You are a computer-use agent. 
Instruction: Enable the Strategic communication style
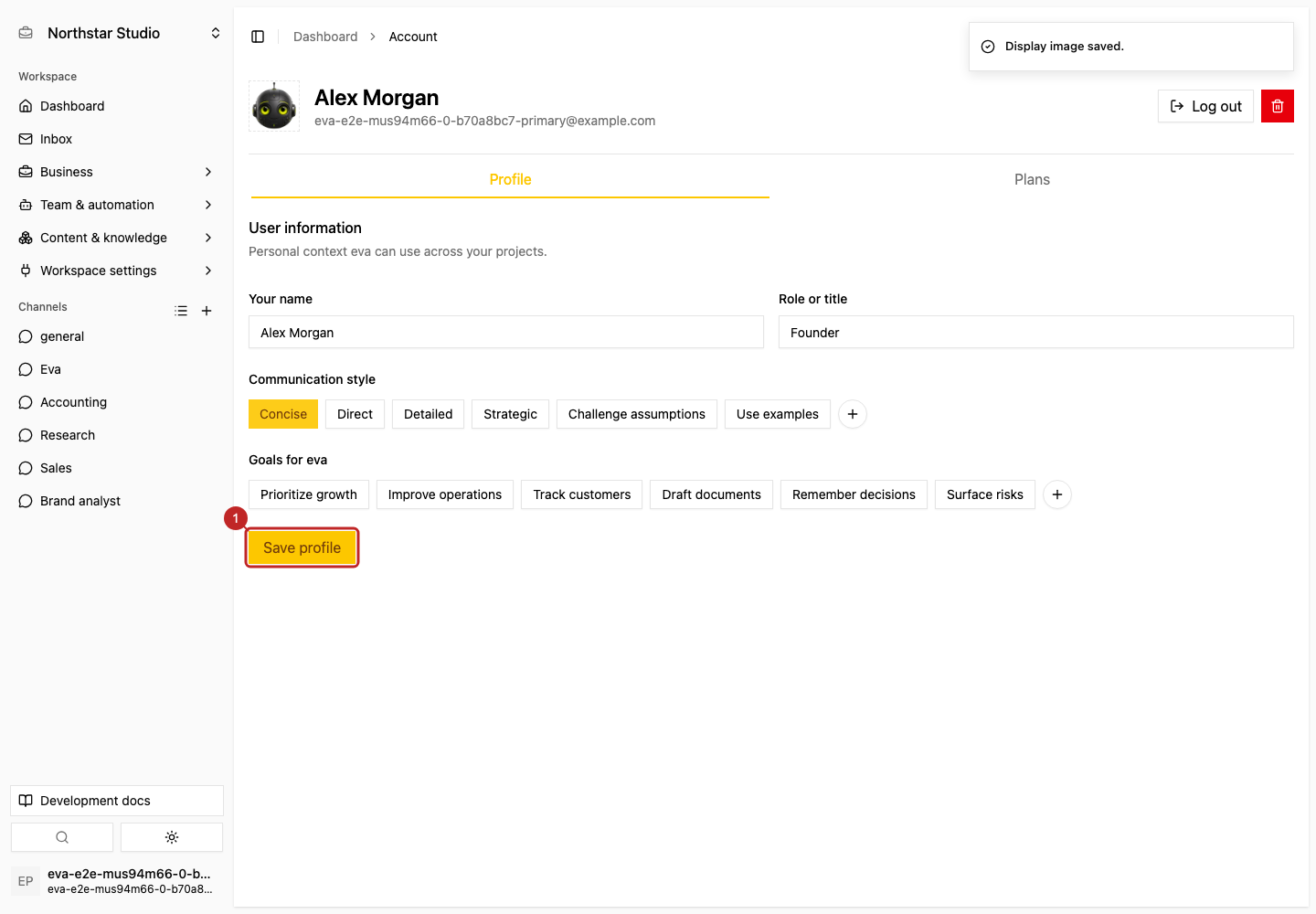pos(510,414)
